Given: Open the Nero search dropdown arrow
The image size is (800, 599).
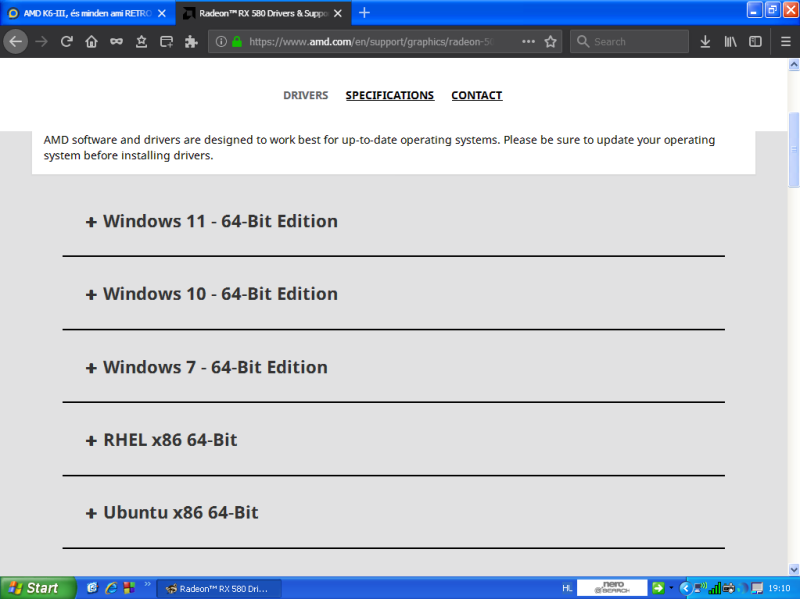Looking at the screenshot, I should point(671,588).
